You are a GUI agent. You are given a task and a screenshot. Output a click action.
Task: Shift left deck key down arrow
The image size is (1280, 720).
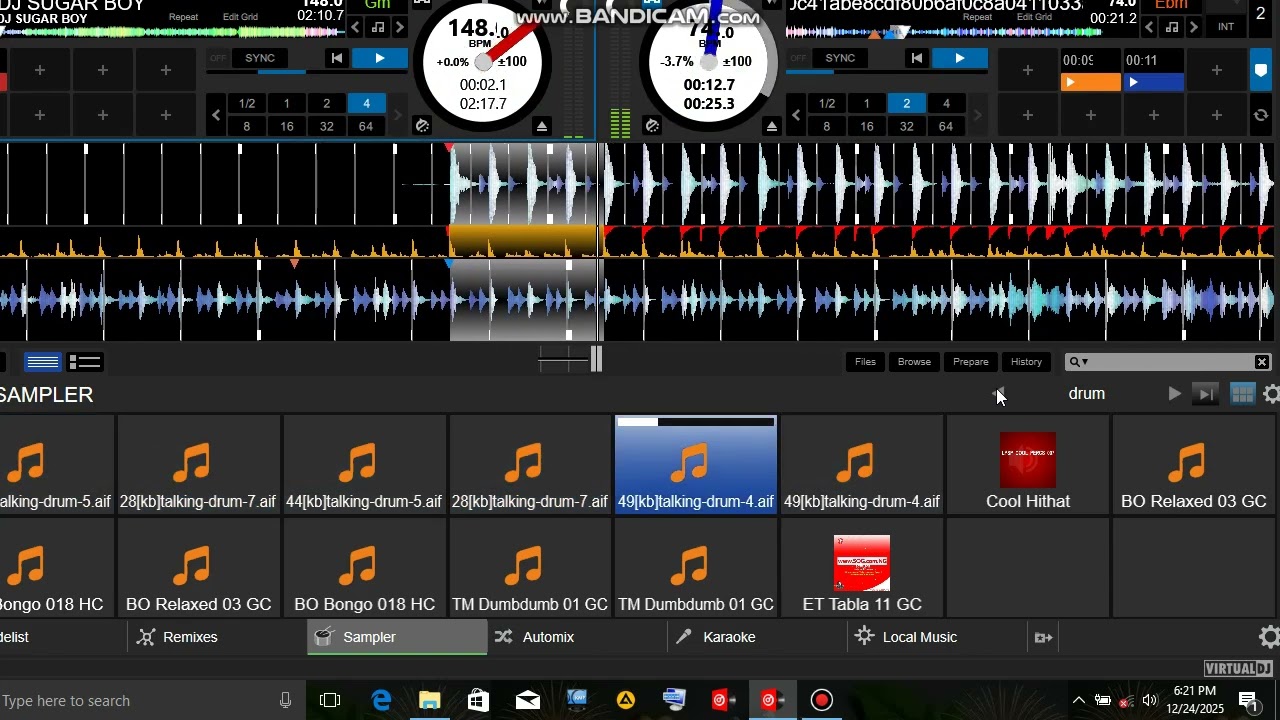click(x=354, y=27)
